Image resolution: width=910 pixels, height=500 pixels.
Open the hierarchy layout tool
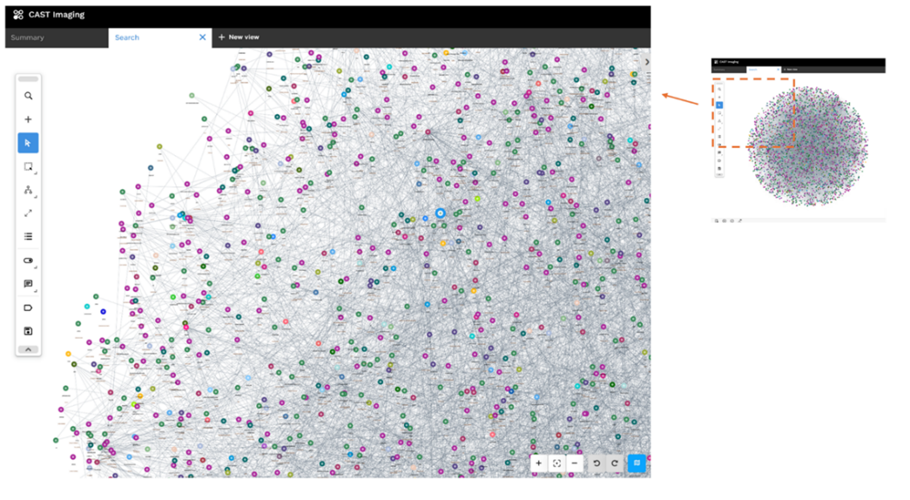click(x=28, y=190)
